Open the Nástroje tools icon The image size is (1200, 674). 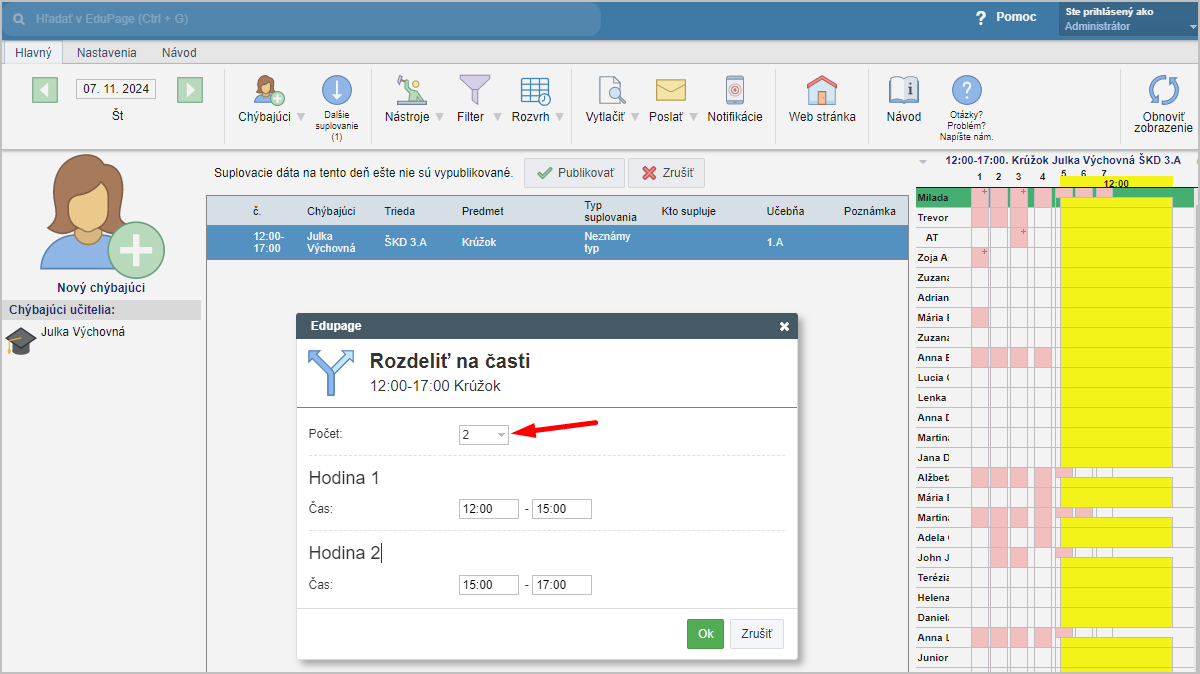(x=410, y=90)
